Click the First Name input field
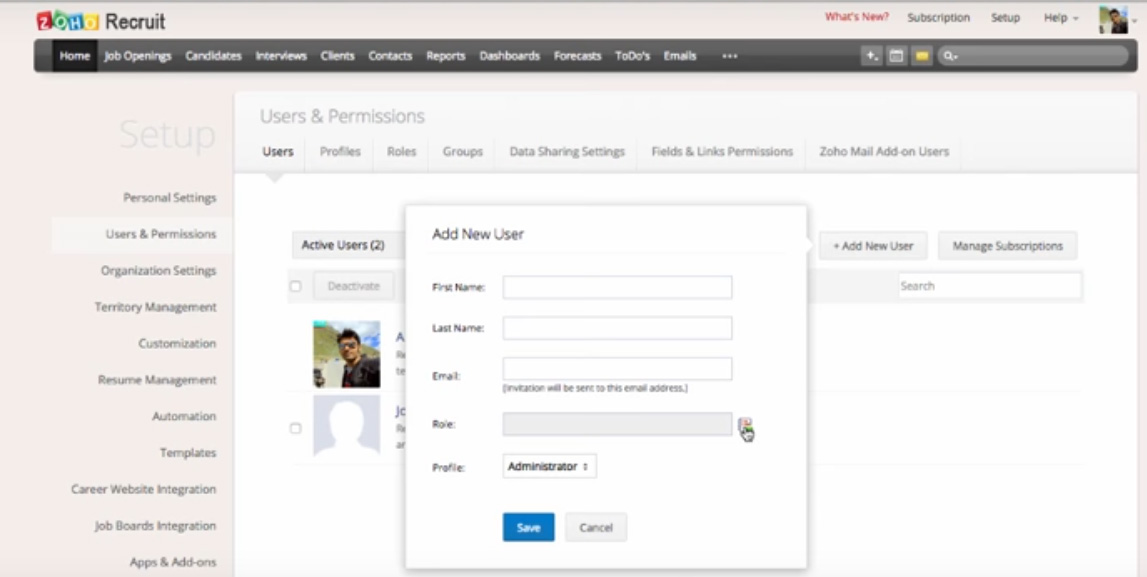Image resolution: width=1147 pixels, height=577 pixels. coord(617,288)
